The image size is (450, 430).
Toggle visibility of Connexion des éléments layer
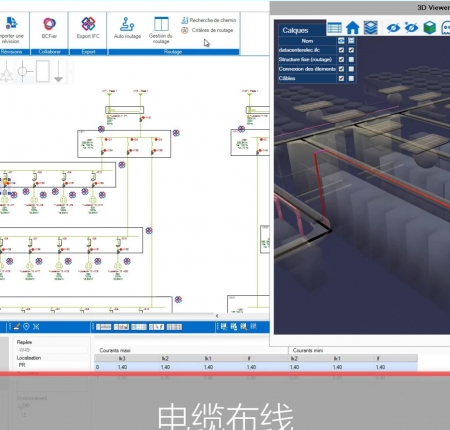341,69
